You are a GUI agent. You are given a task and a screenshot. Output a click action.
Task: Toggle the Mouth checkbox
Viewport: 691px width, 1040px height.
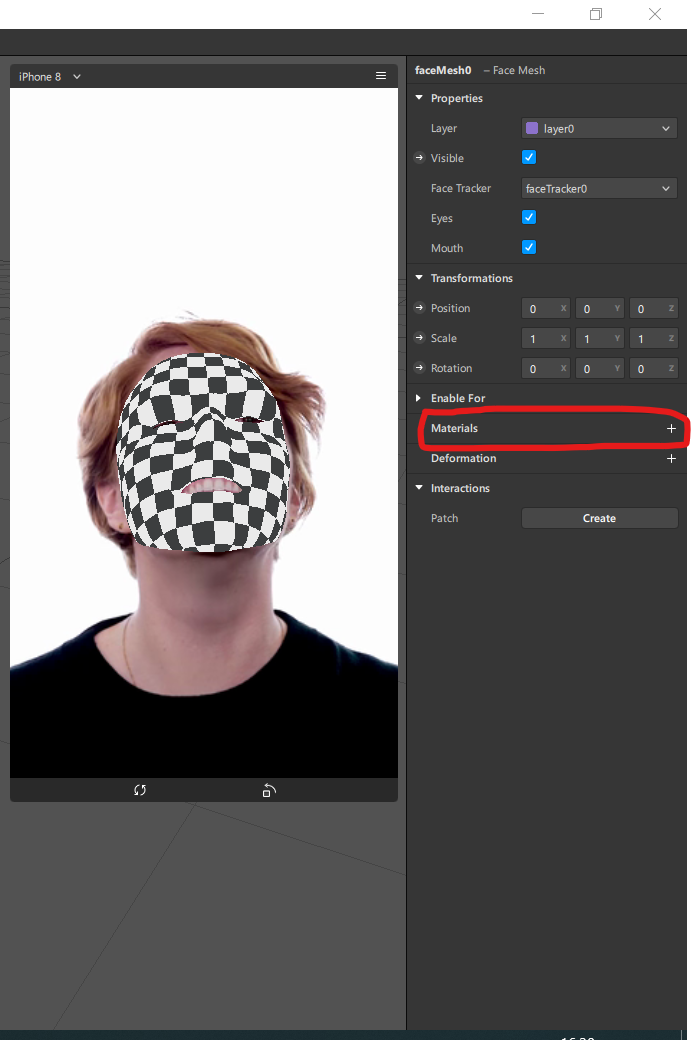[529, 247]
